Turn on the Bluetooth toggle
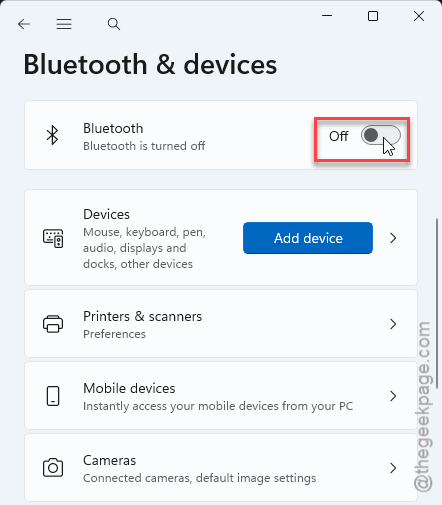 [381, 135]
